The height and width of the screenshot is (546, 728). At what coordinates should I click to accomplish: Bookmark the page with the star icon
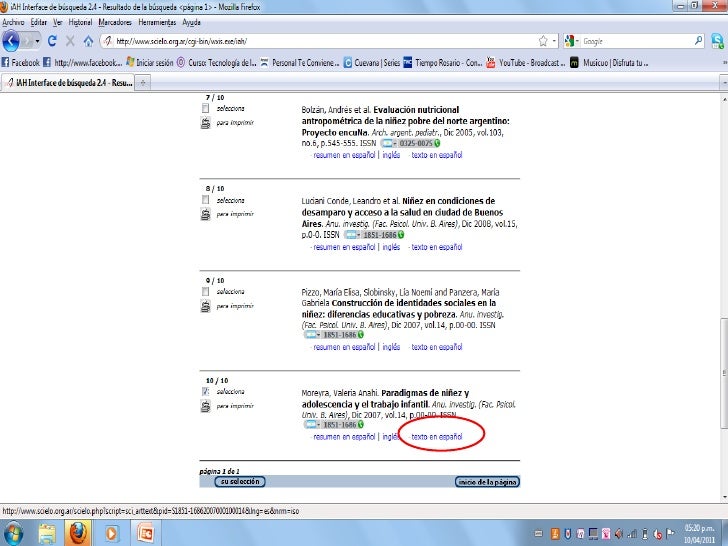coord(543,41)
